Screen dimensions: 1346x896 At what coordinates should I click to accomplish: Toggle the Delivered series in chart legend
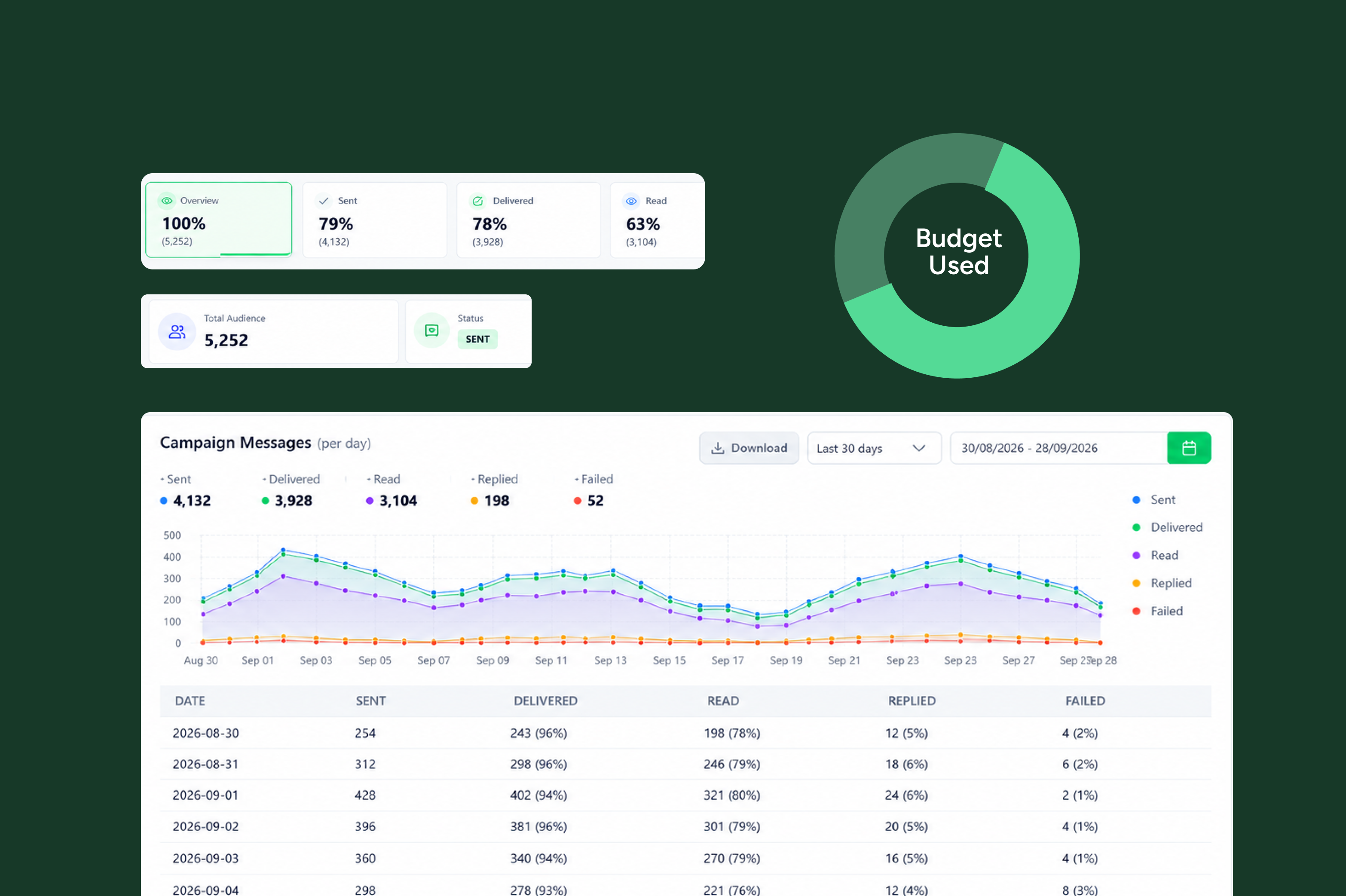click(1167, 527)
